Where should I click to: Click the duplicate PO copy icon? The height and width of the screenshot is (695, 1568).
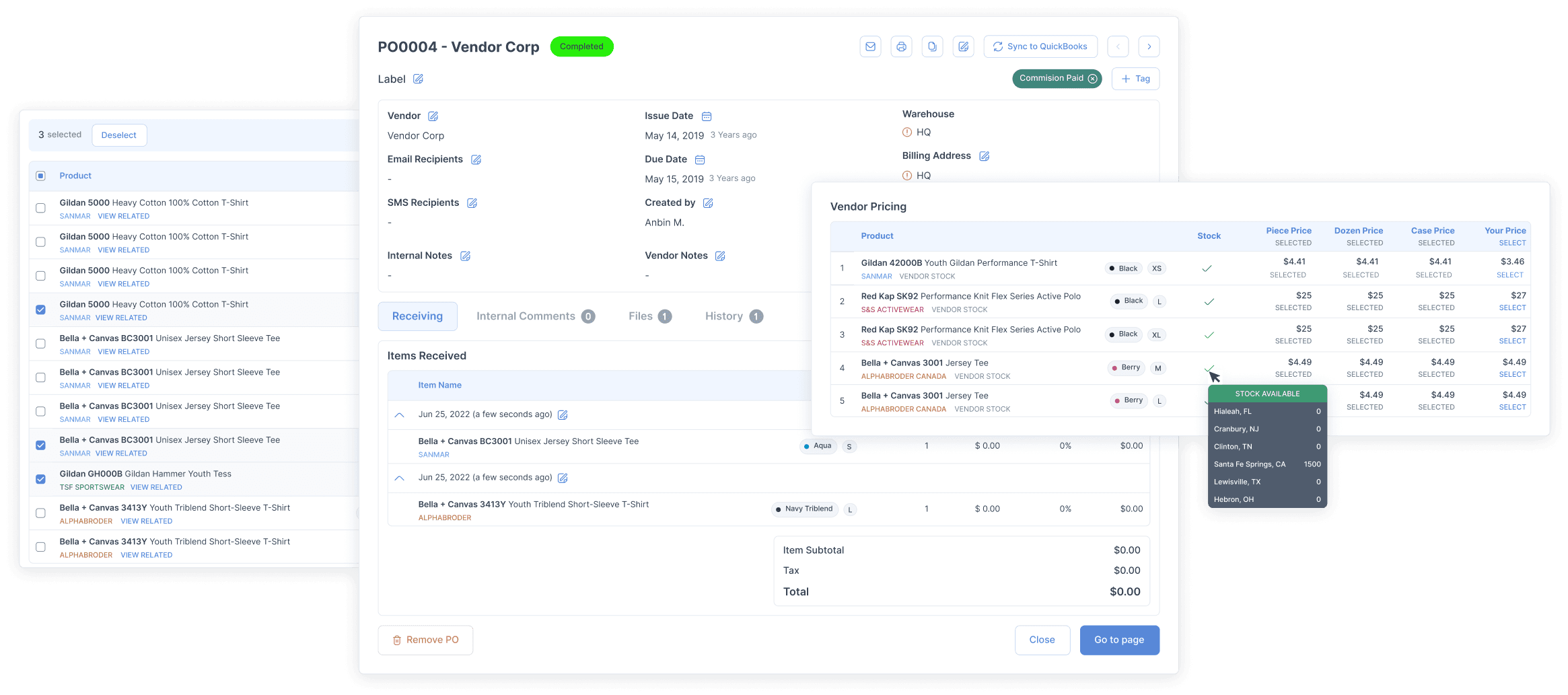932,46
